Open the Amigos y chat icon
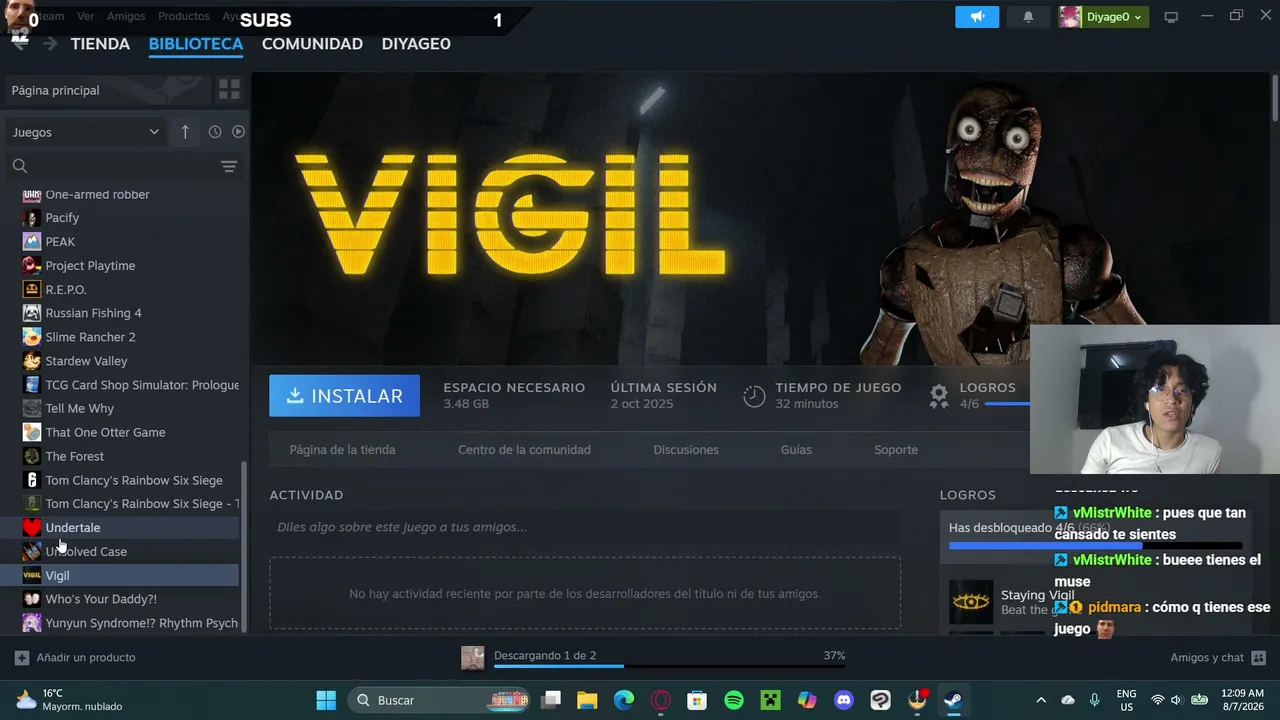Viewport: 1280px width, 720px height. [1258, 658]
